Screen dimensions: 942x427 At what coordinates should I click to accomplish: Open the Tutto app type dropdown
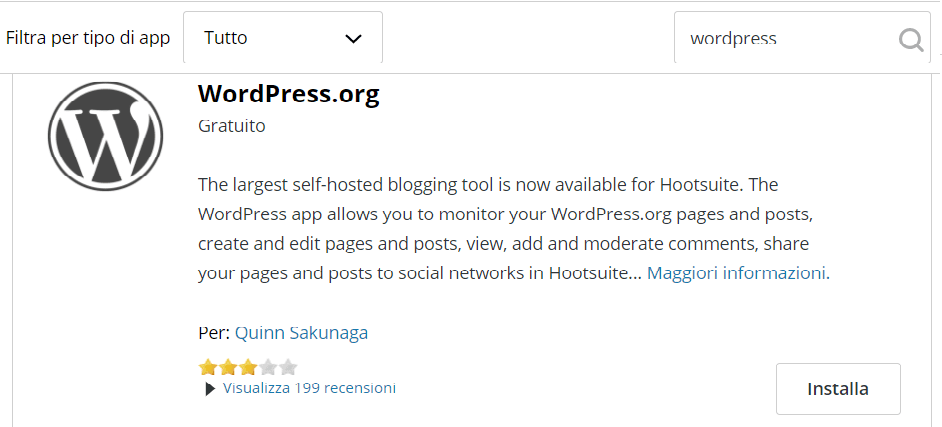[283, 37]
